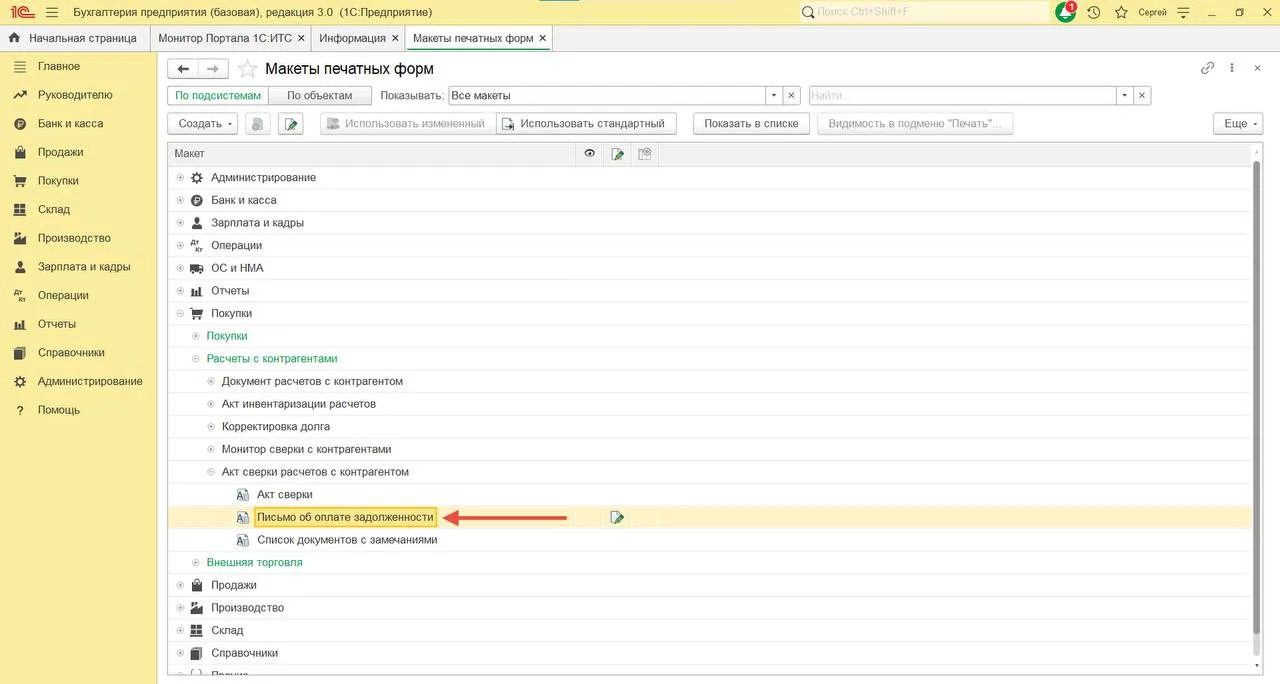
Task: Click the Найти search input
Action: (963, 96)
